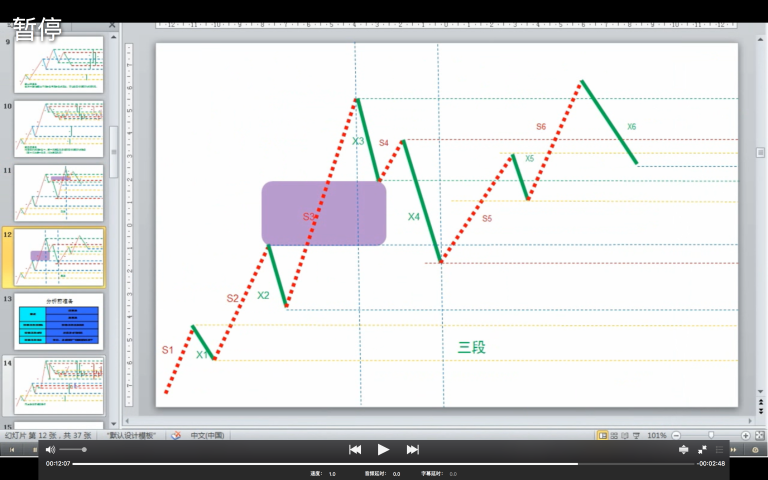This screenshot has height=480, width=768.
Task: Click the play button in video player
Action: pyautogui.click(x=383, y=450)
